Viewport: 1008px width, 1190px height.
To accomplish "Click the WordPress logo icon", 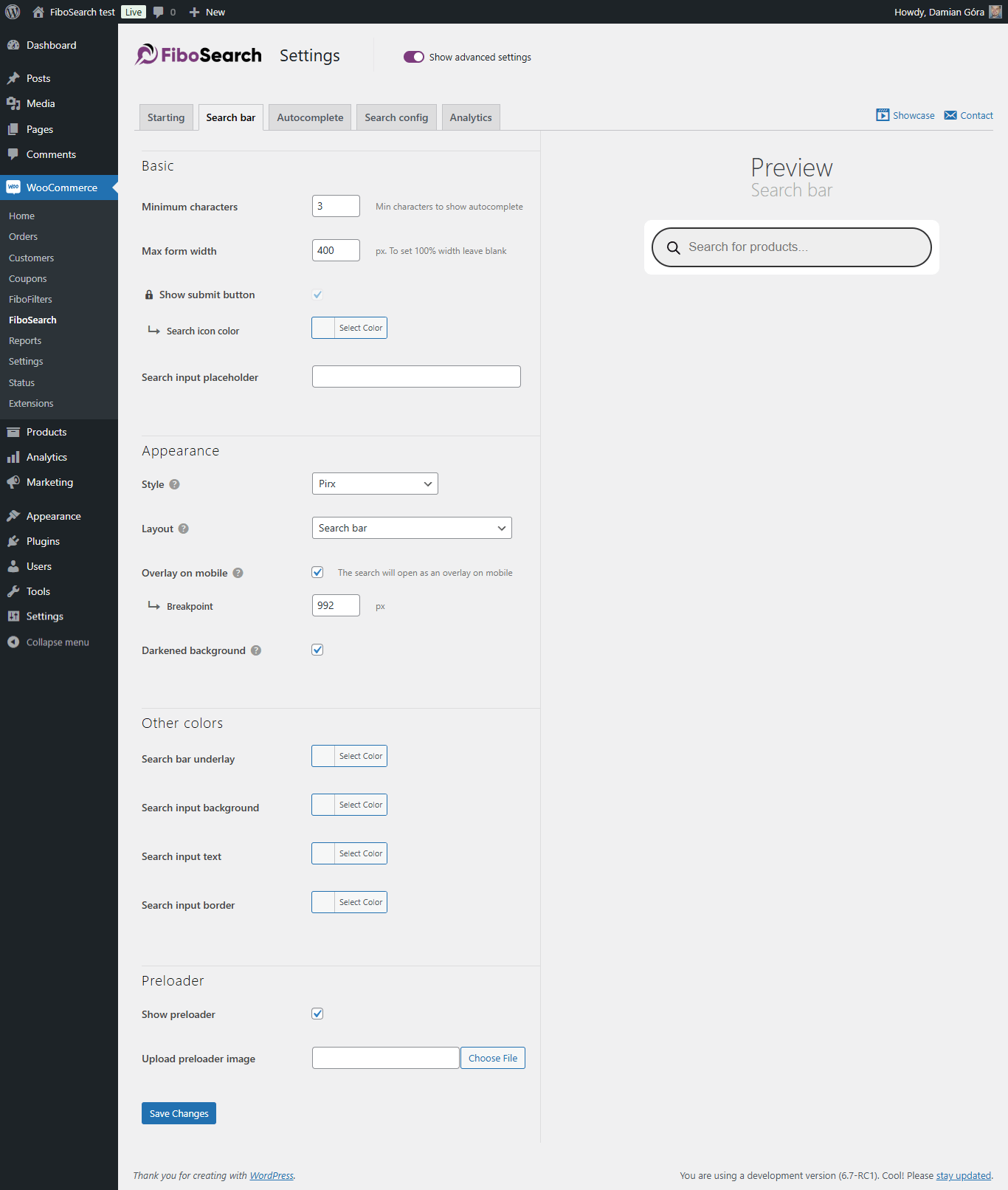I will [x=13, y=12].
